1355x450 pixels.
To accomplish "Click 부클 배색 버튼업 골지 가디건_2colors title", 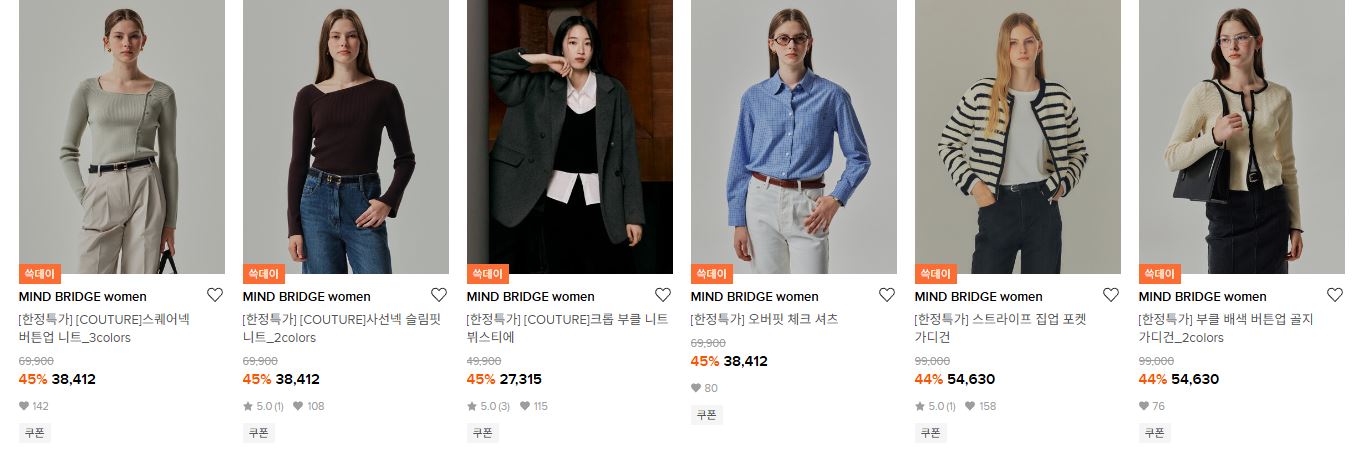I will point(1226,329).
